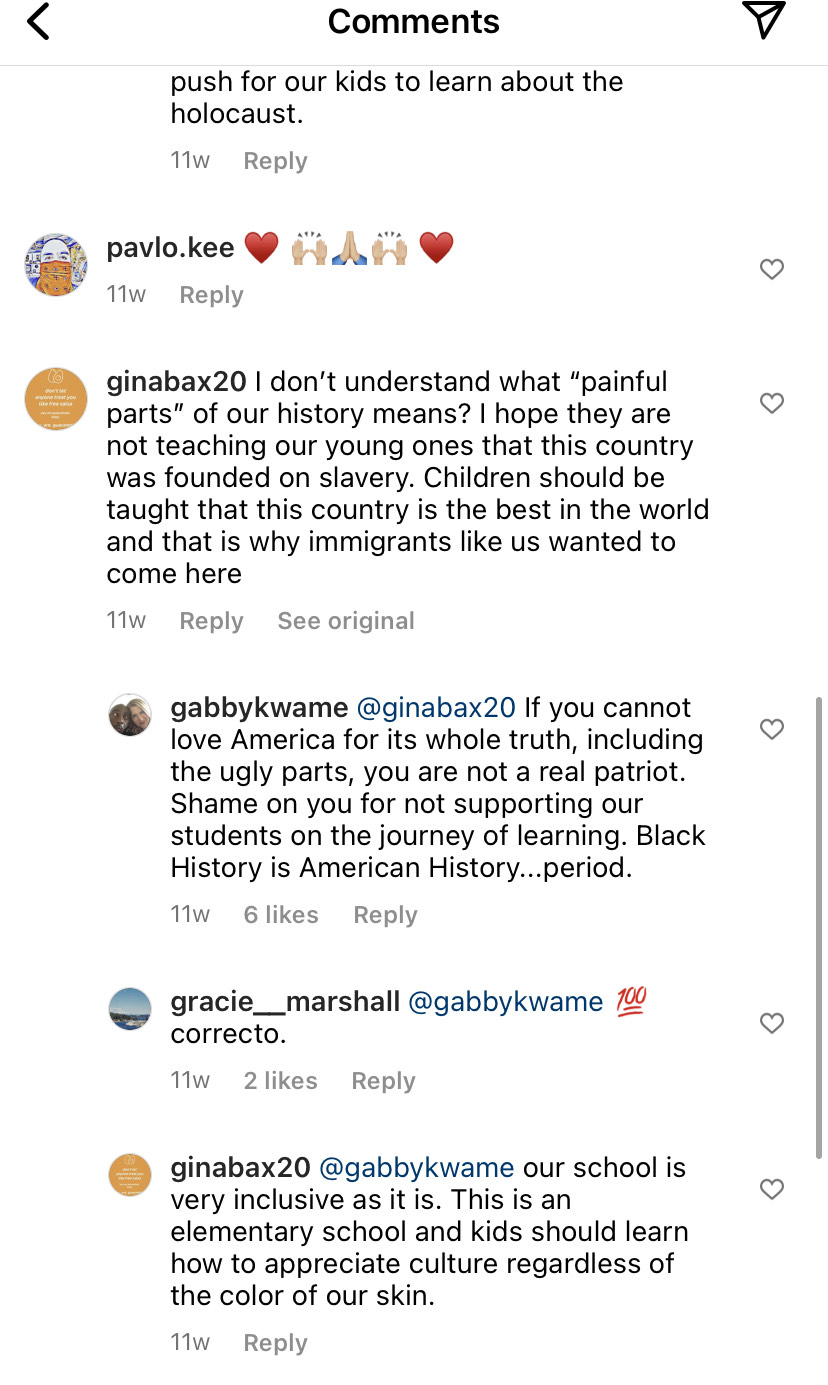
Task: Like pavlo.kee's emoji comment
Action: 772,269
